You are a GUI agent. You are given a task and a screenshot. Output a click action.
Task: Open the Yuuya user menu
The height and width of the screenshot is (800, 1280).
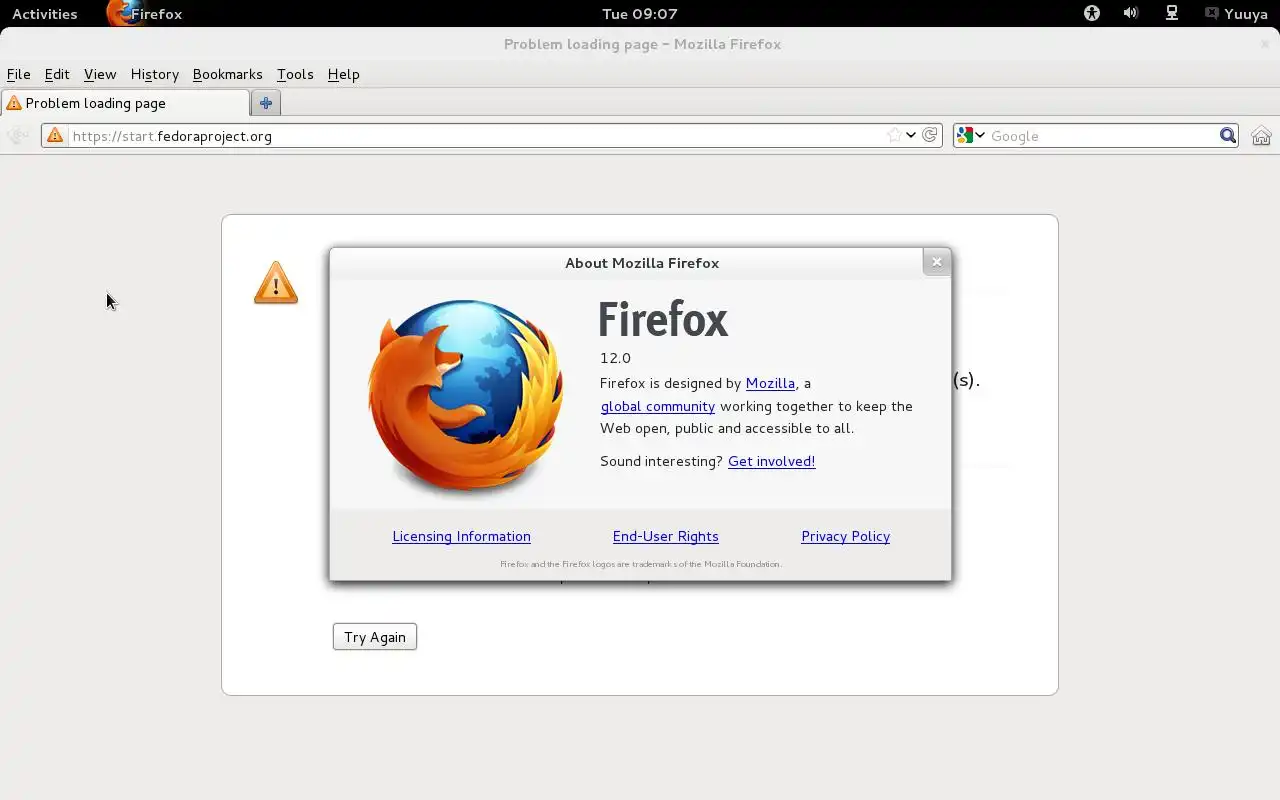click(x=1237, y=14)
